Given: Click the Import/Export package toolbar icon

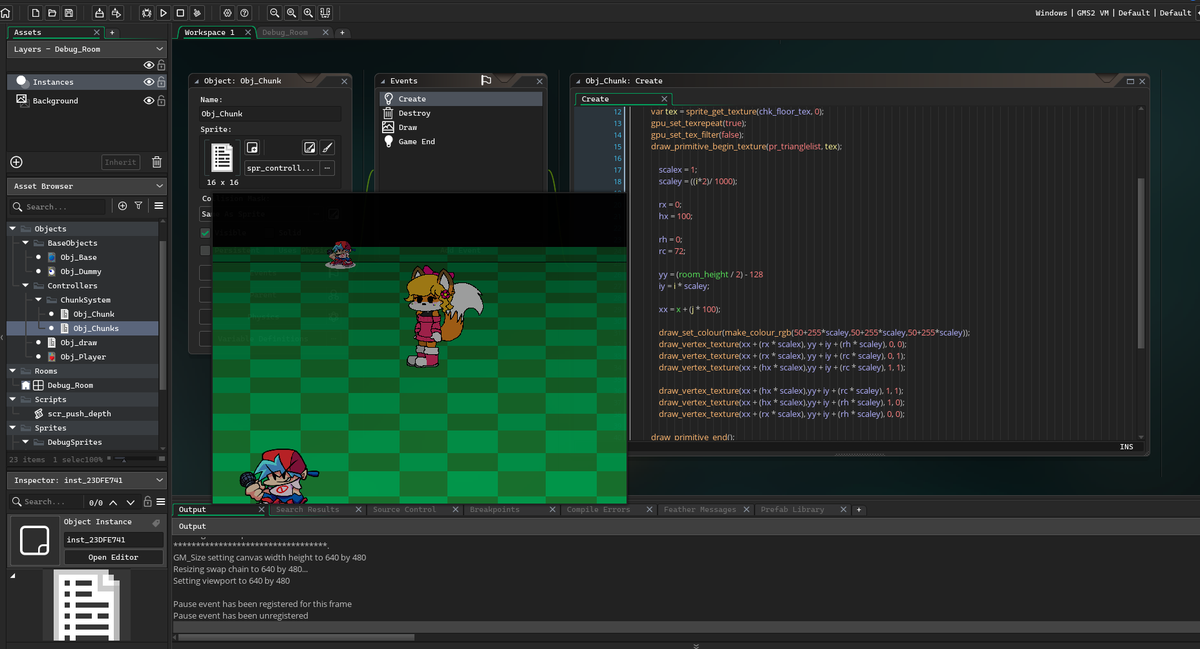Looking at the screenshot, I should pos(117,13).
